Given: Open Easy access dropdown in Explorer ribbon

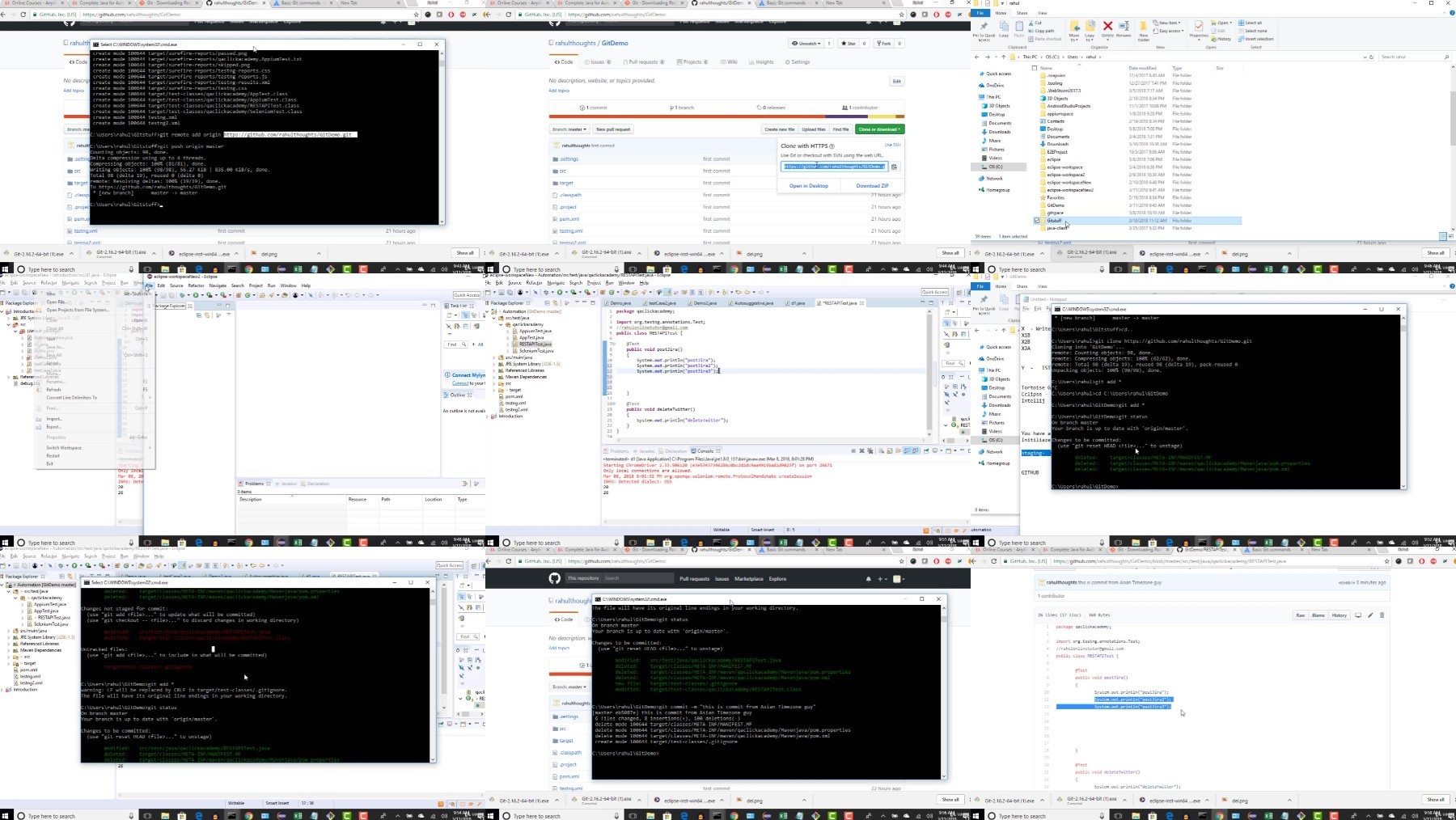Looking at the screenshot, I should click(x=1170, y=31).
